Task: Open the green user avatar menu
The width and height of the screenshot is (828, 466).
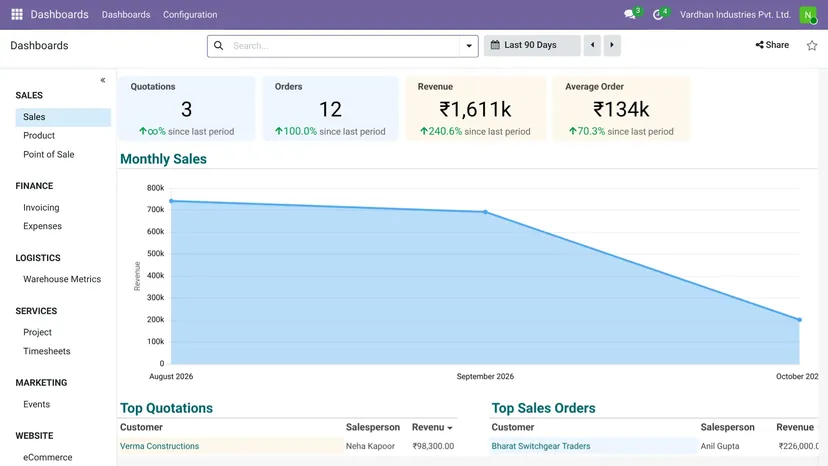Action: click(x=808, y=15)
